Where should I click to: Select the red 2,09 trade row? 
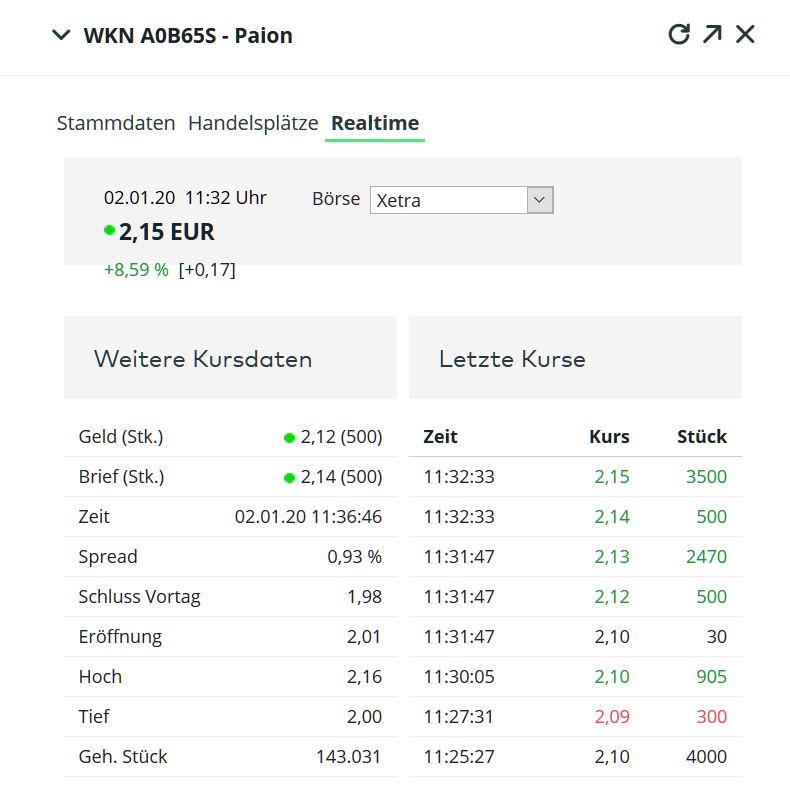[575, 717]
